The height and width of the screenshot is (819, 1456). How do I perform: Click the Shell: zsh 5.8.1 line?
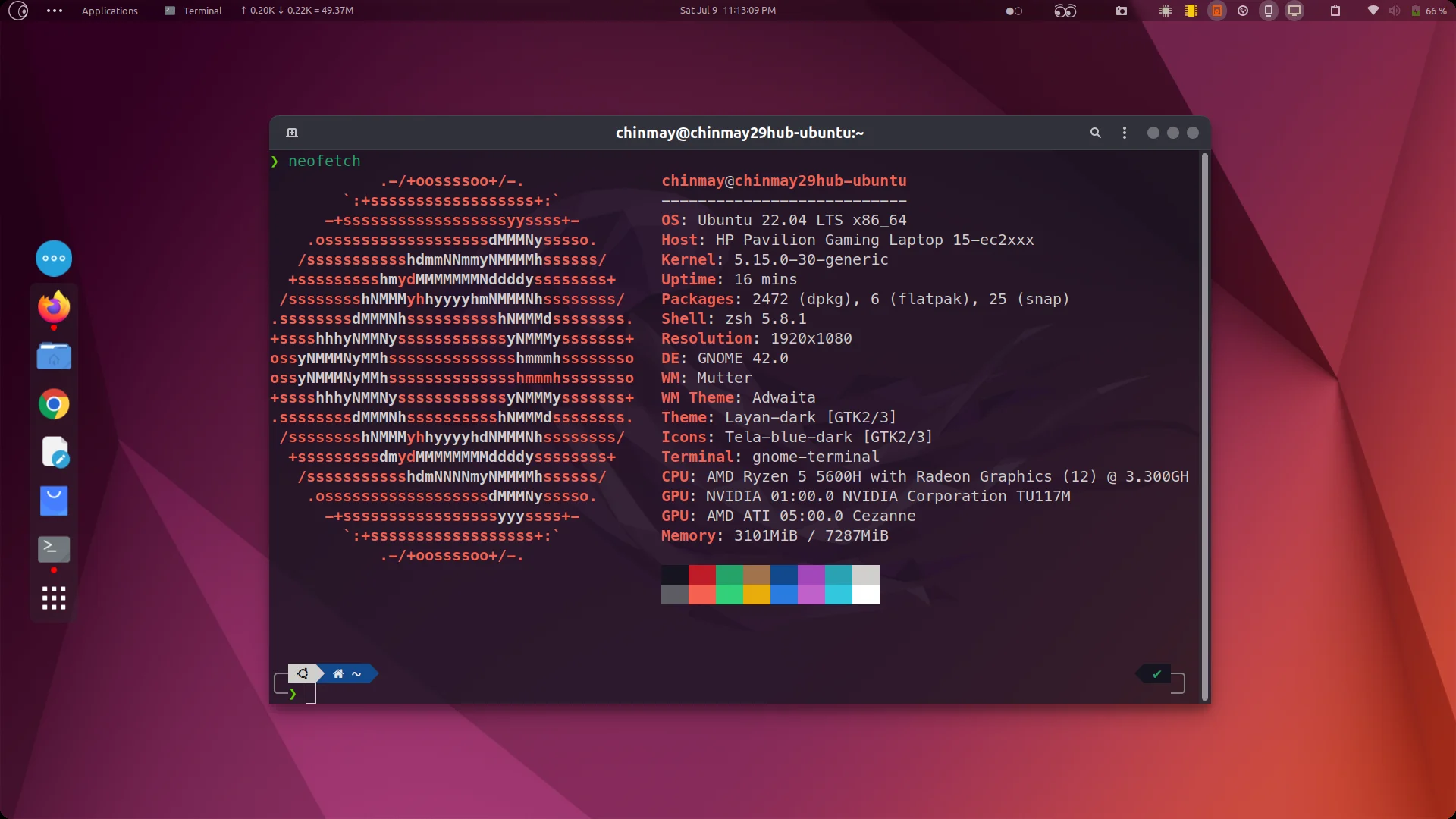734,318
